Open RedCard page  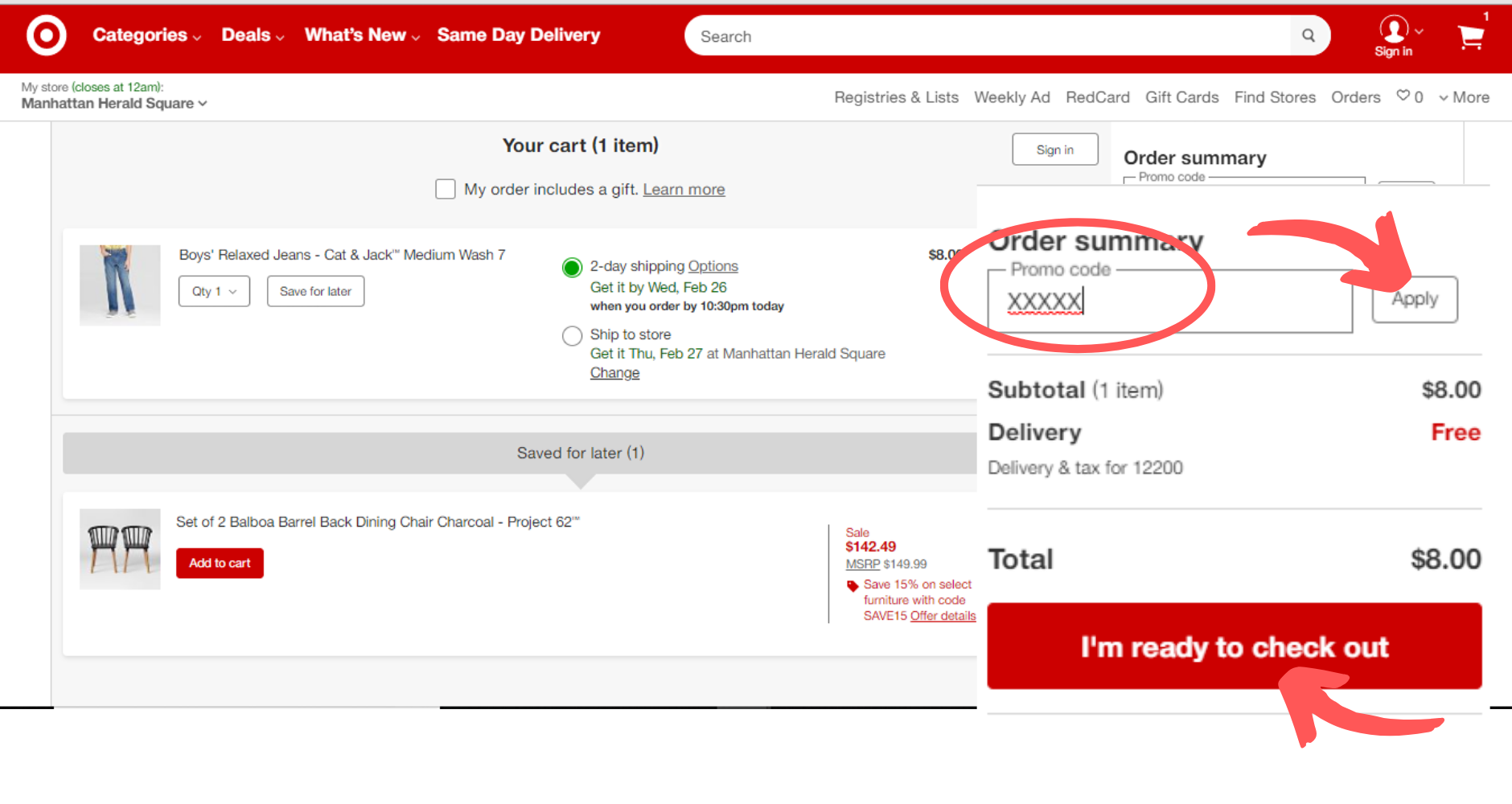(1098, 97)
